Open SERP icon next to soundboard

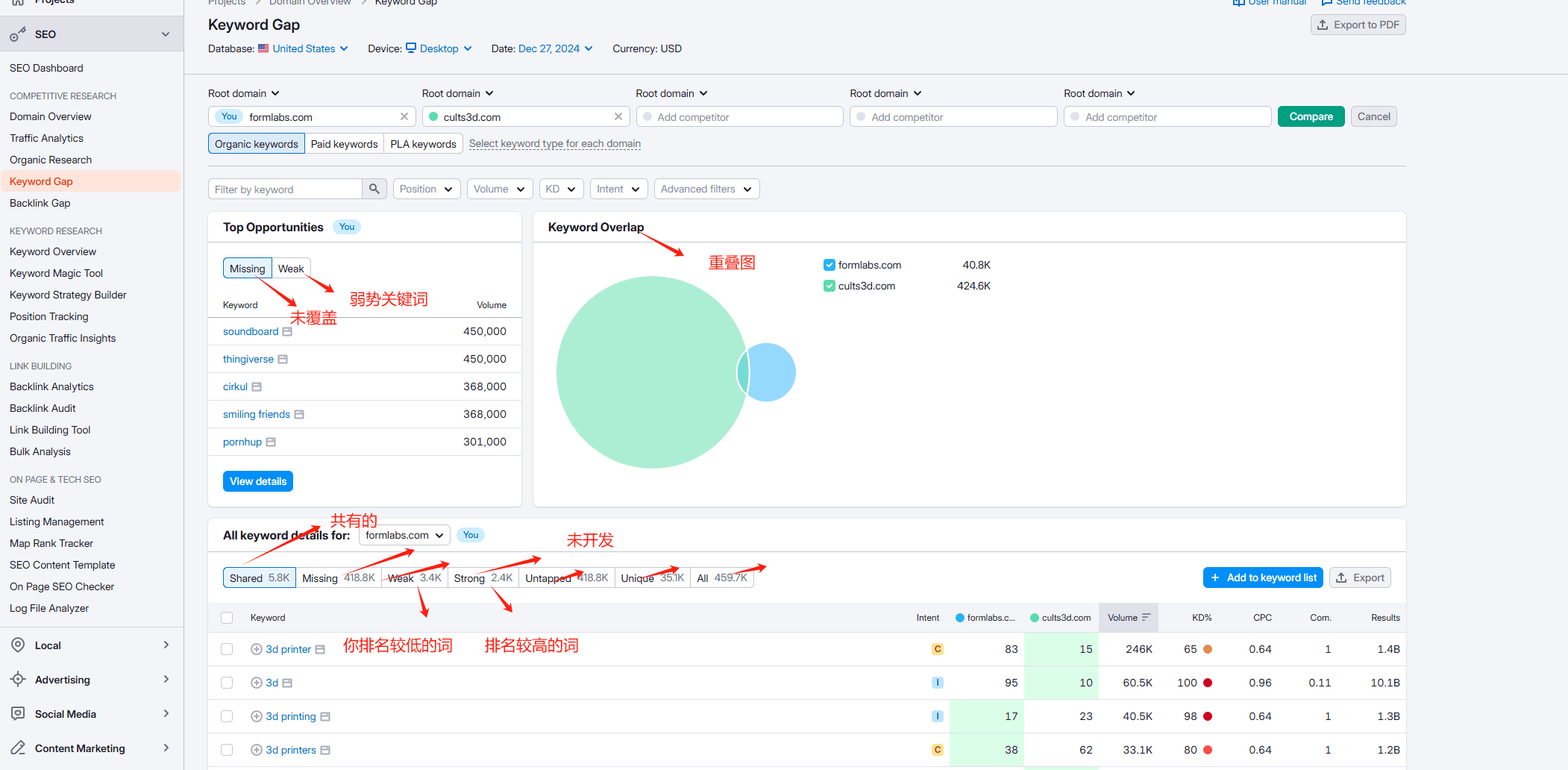coord(287,331)
